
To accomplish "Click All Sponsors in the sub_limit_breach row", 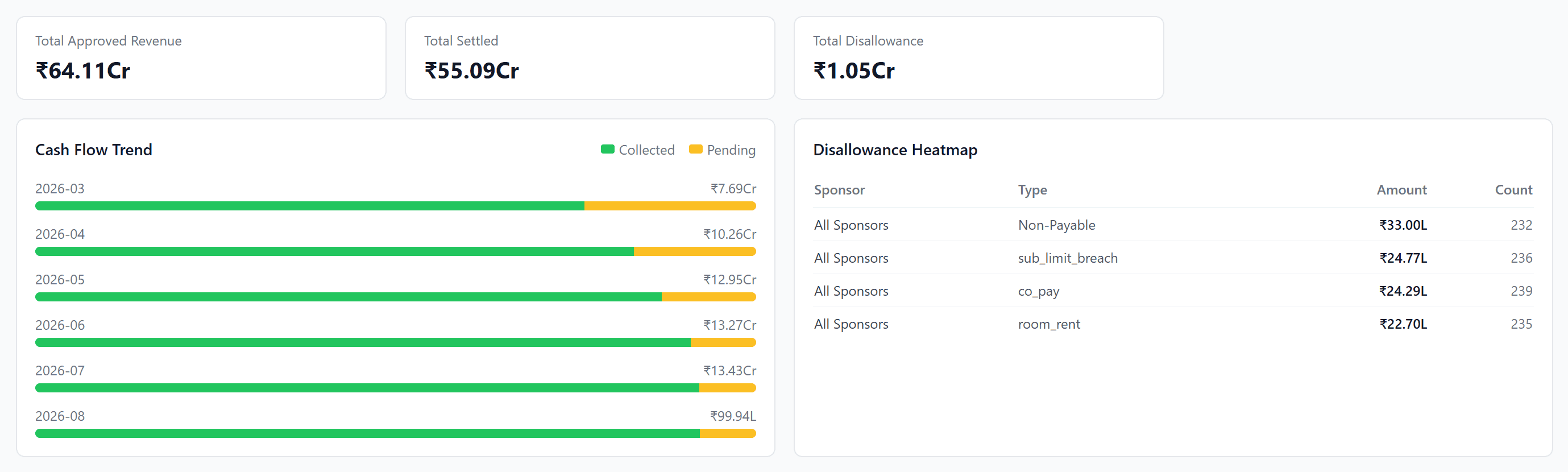I will [x=851, y=258].
